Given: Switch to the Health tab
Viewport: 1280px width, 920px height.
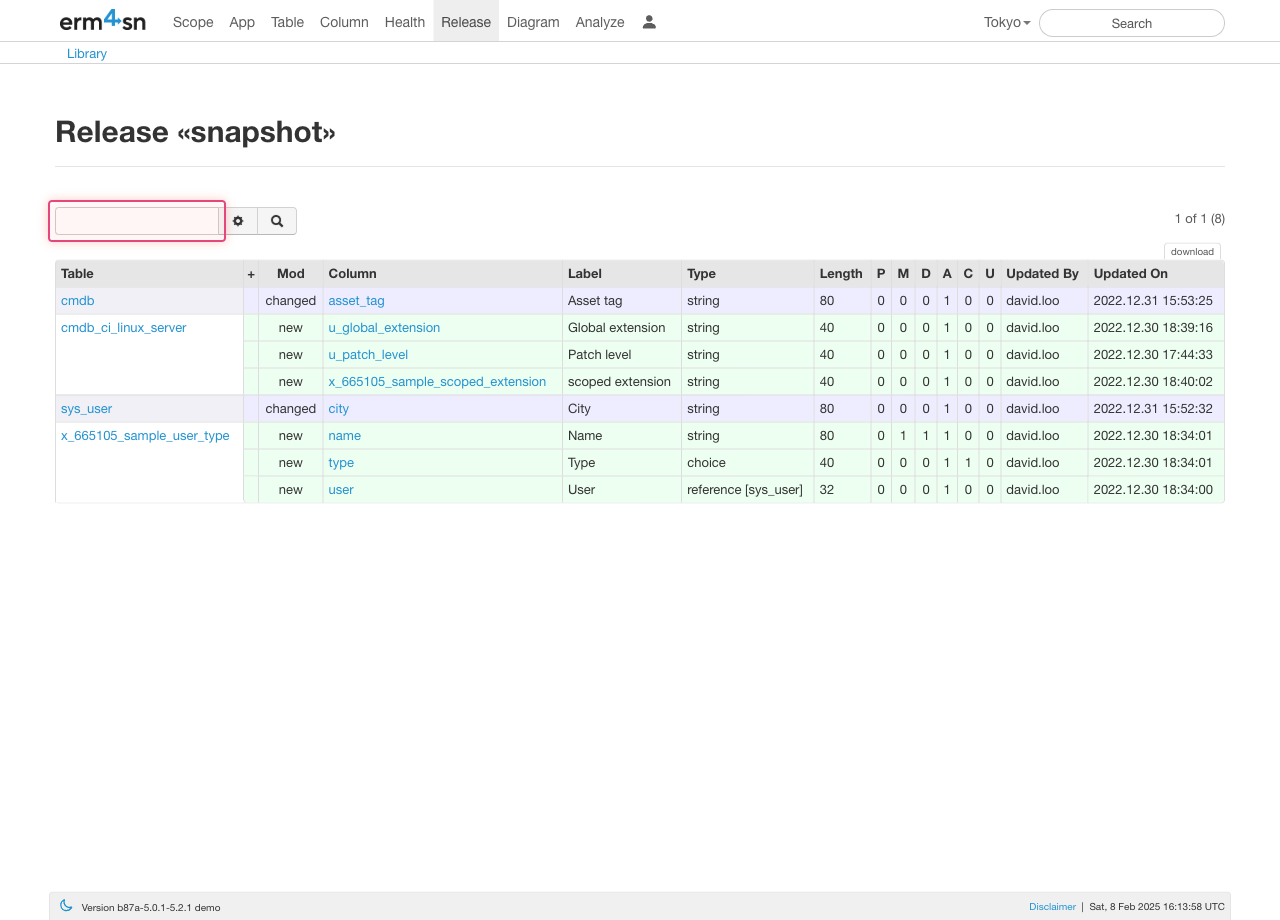Looking at the screenshot, I should (404, 22).
